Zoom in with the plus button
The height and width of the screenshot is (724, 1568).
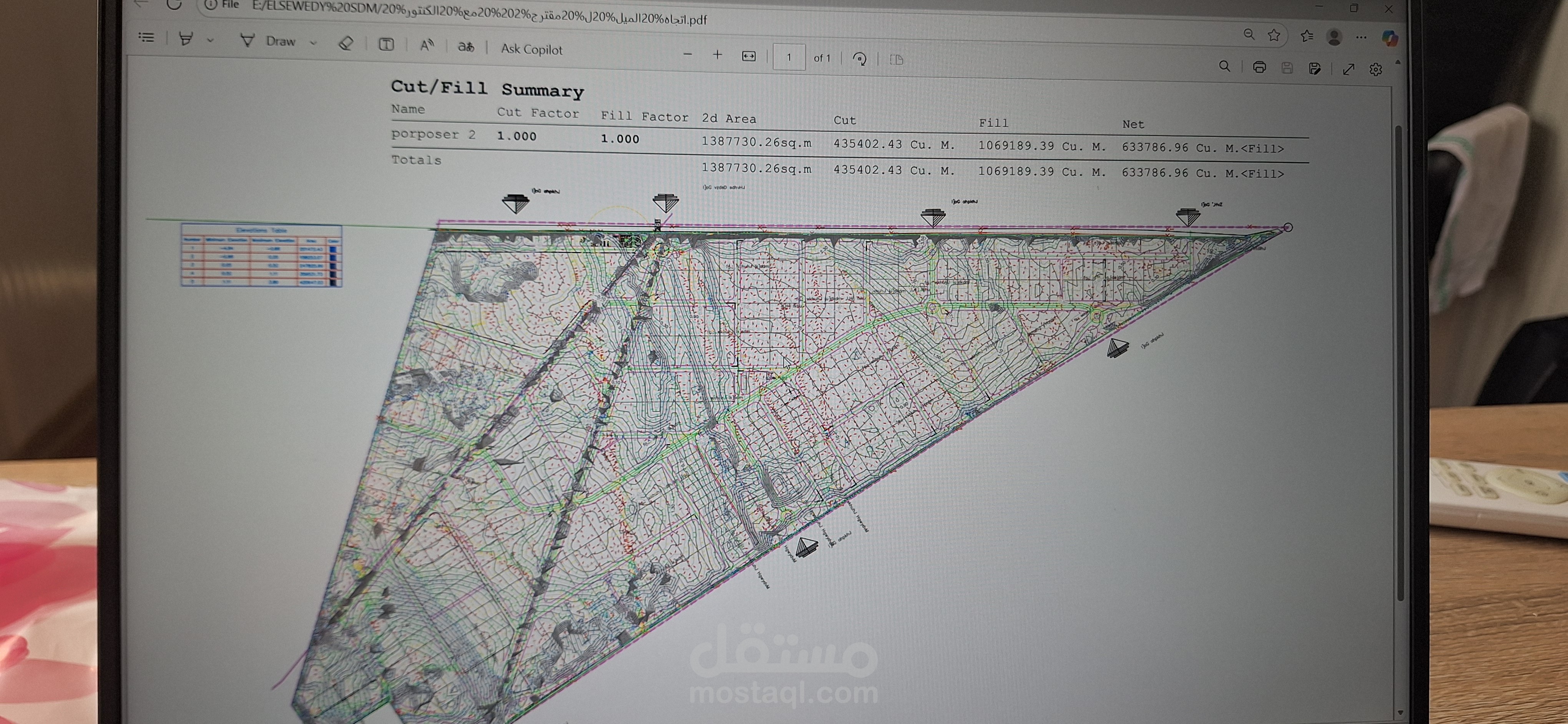tap(717, 55)
